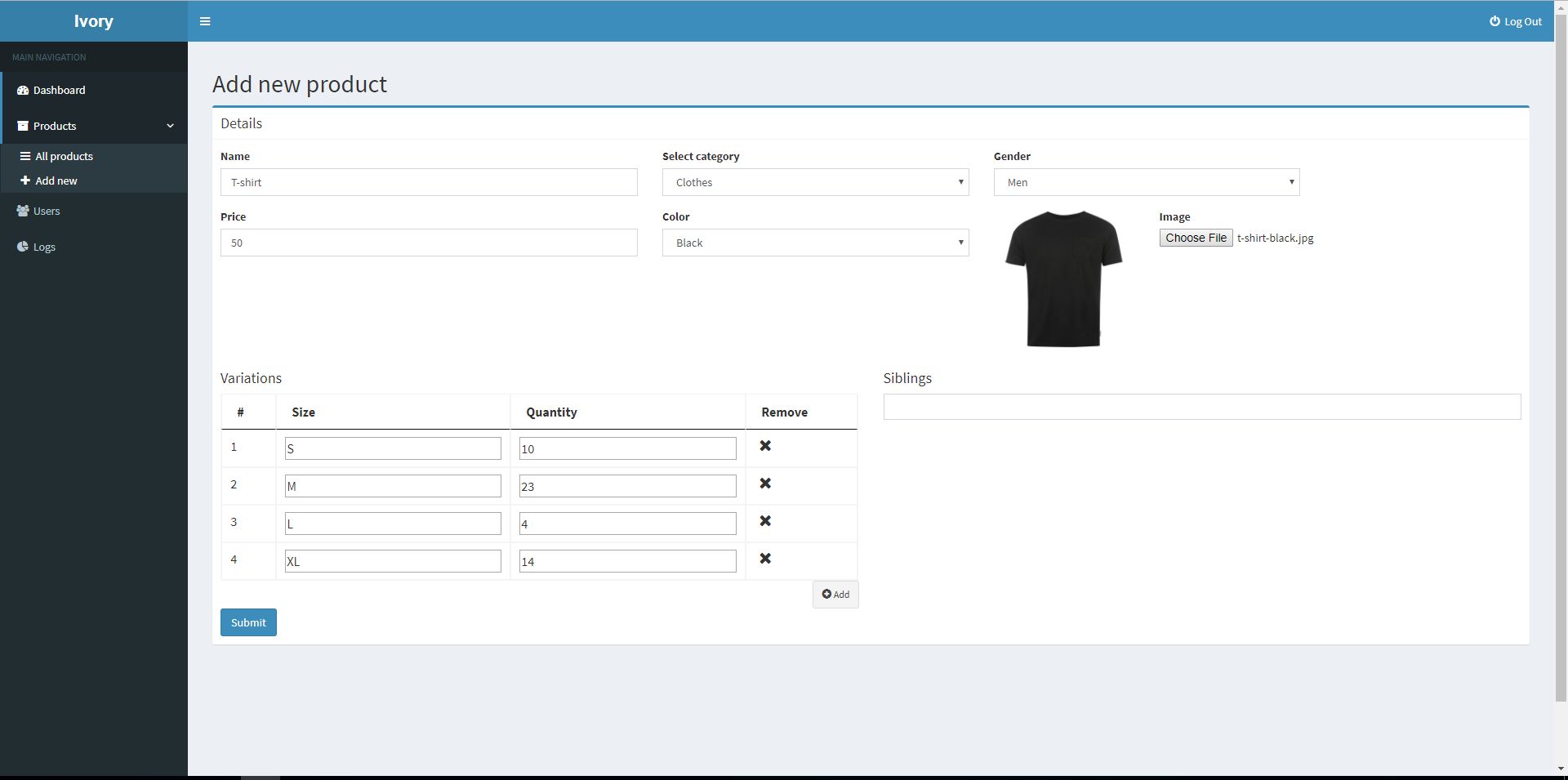Click the black t-shirt preview image
The image size is (1568, 780).
point(1063,279)
